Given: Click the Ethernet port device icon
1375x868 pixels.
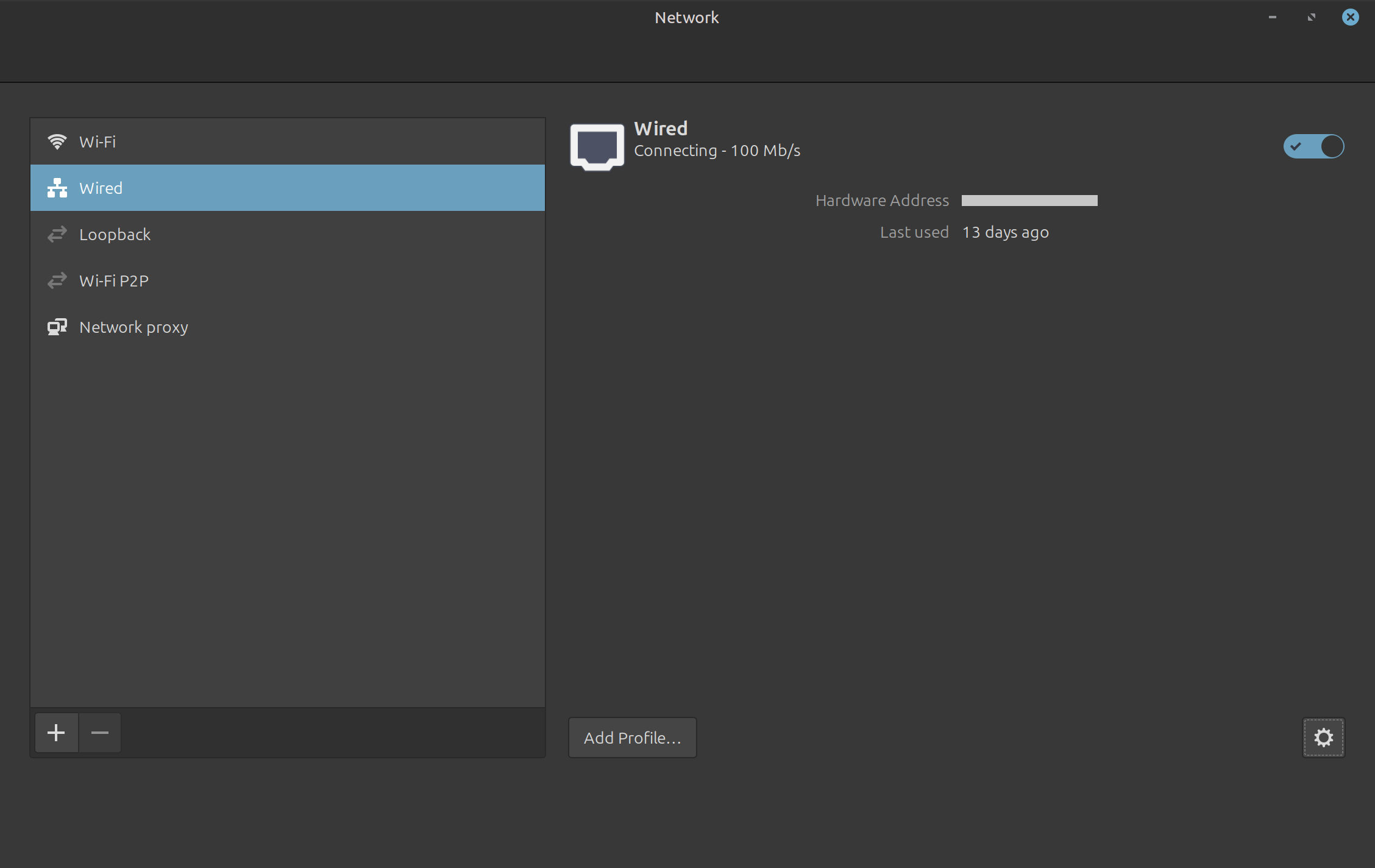Looking at the screenshot, I should 597,146.
